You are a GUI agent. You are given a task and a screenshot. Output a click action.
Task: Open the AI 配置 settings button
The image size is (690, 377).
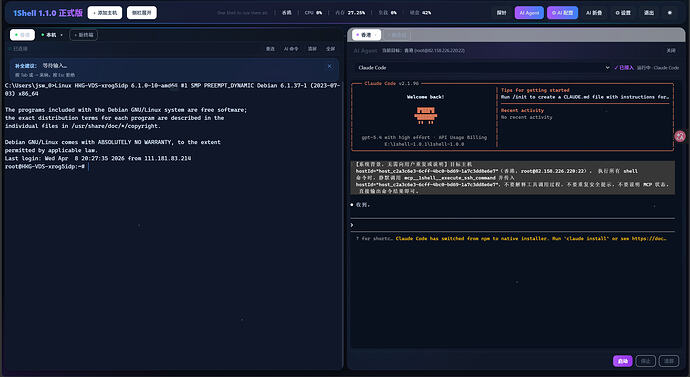[562, 13]
